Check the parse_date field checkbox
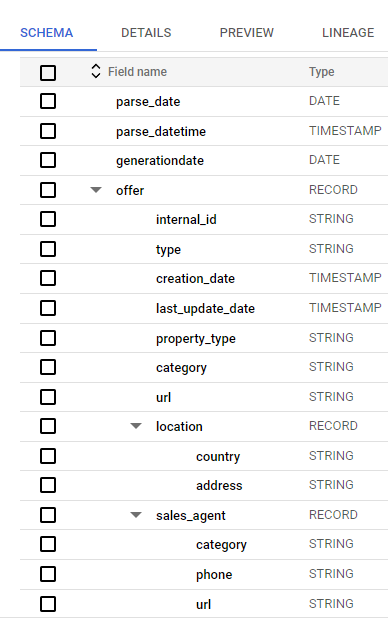 click(48, 101)
